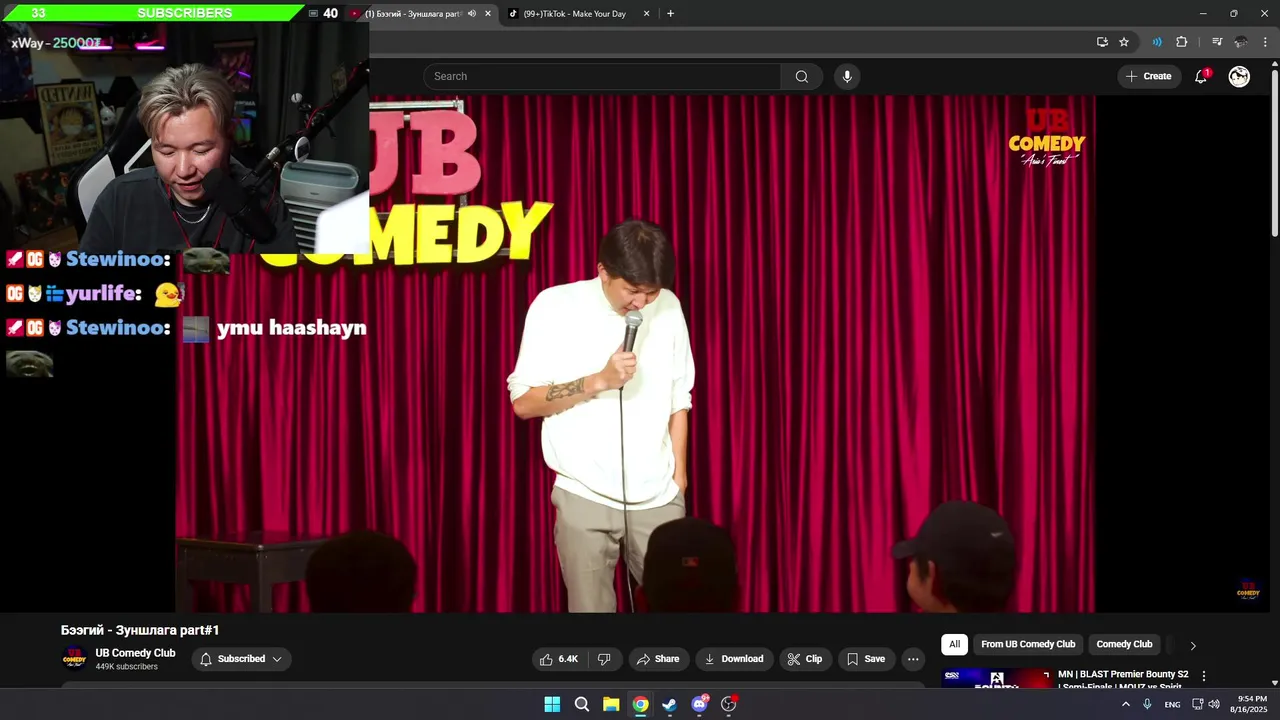Click the Download button
The width and height of the screenshot is (1280, 720).
tap(734, 659)
